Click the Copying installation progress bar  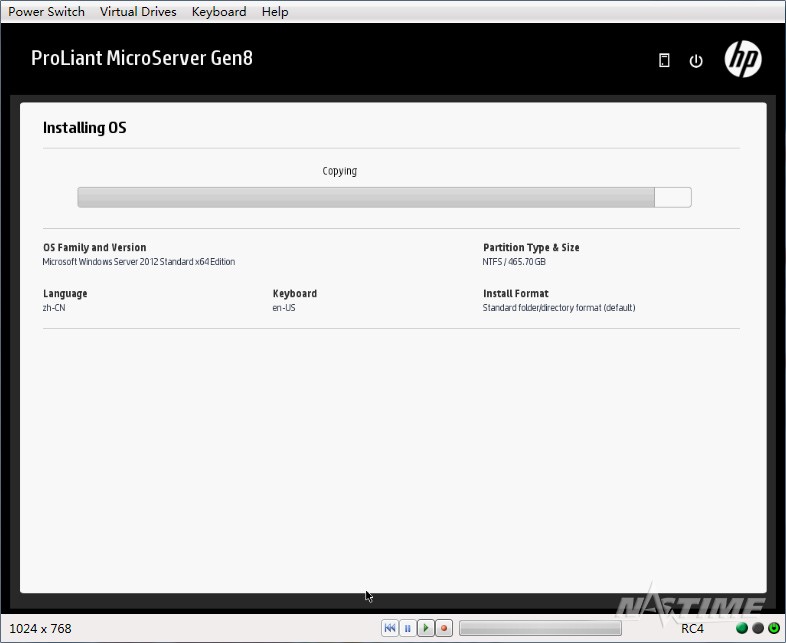click(x=384, y=197)
